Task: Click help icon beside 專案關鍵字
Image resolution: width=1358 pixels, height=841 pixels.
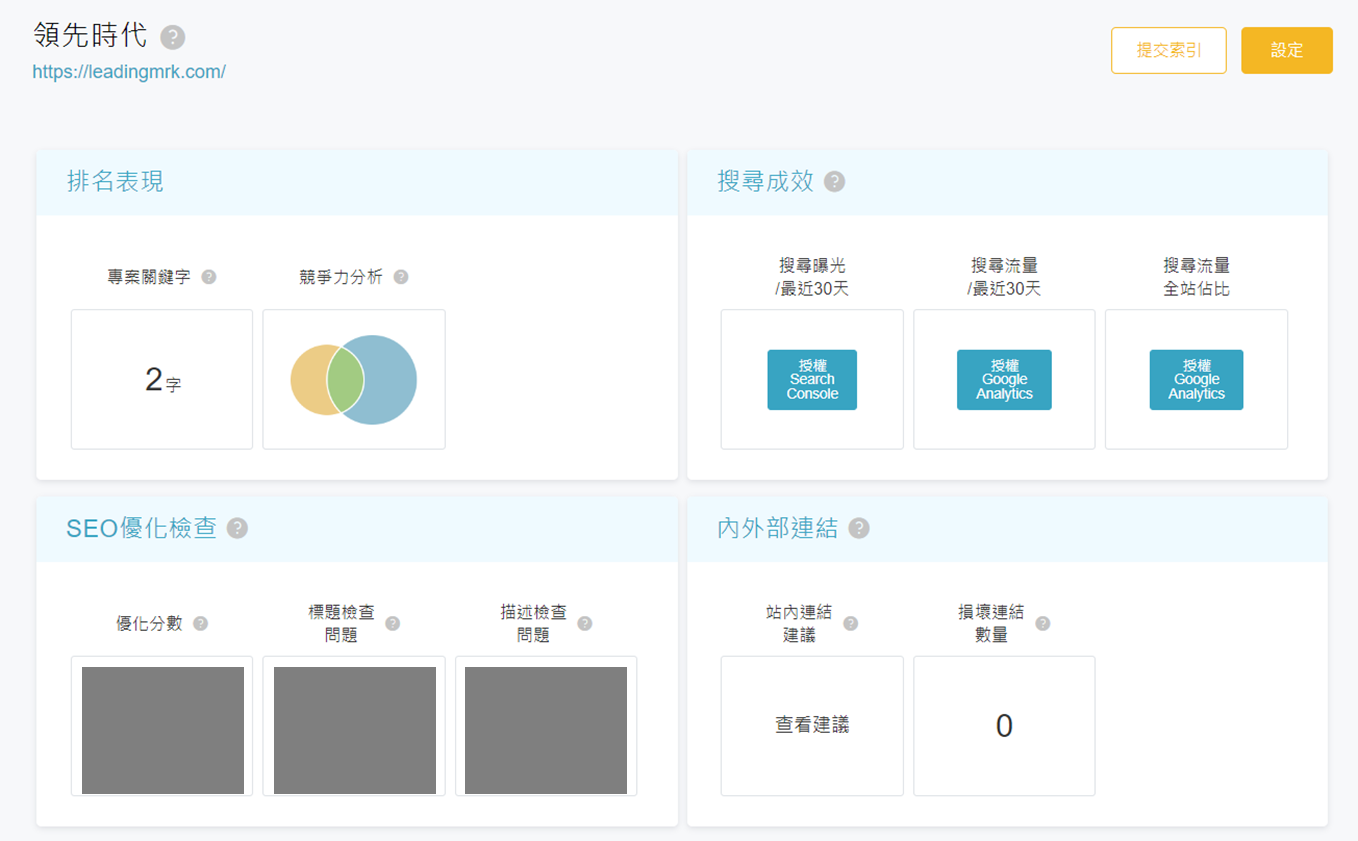Action: pyautogui.click(x=209, y=277)
